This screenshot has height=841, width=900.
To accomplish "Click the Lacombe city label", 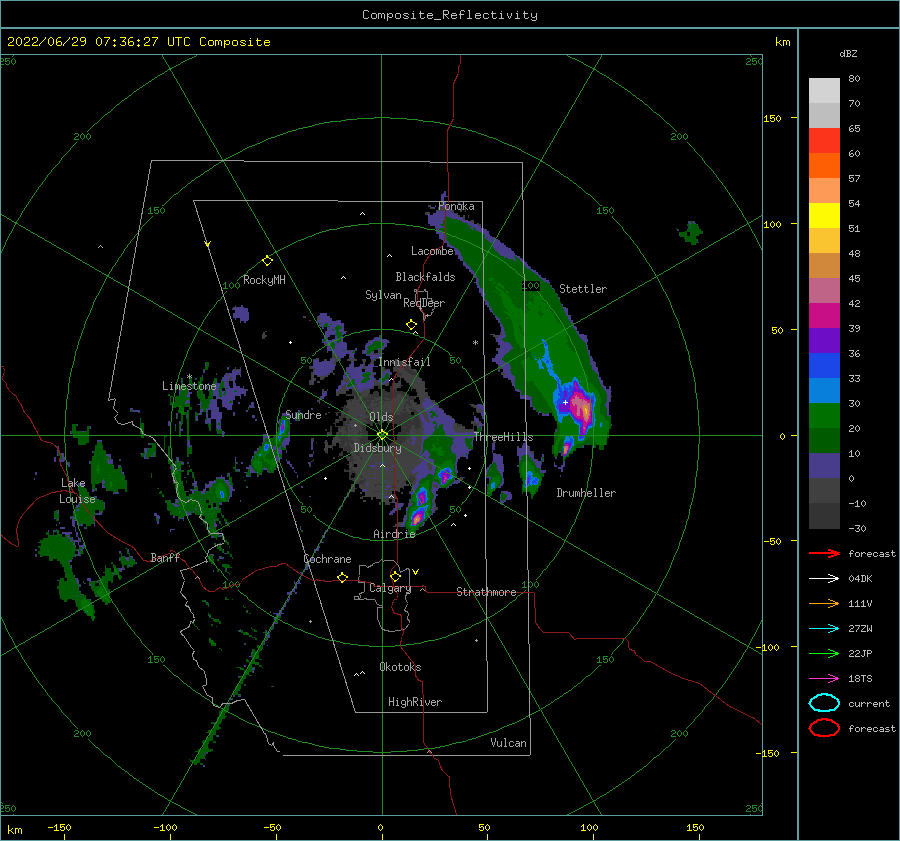I will point(432,251).
